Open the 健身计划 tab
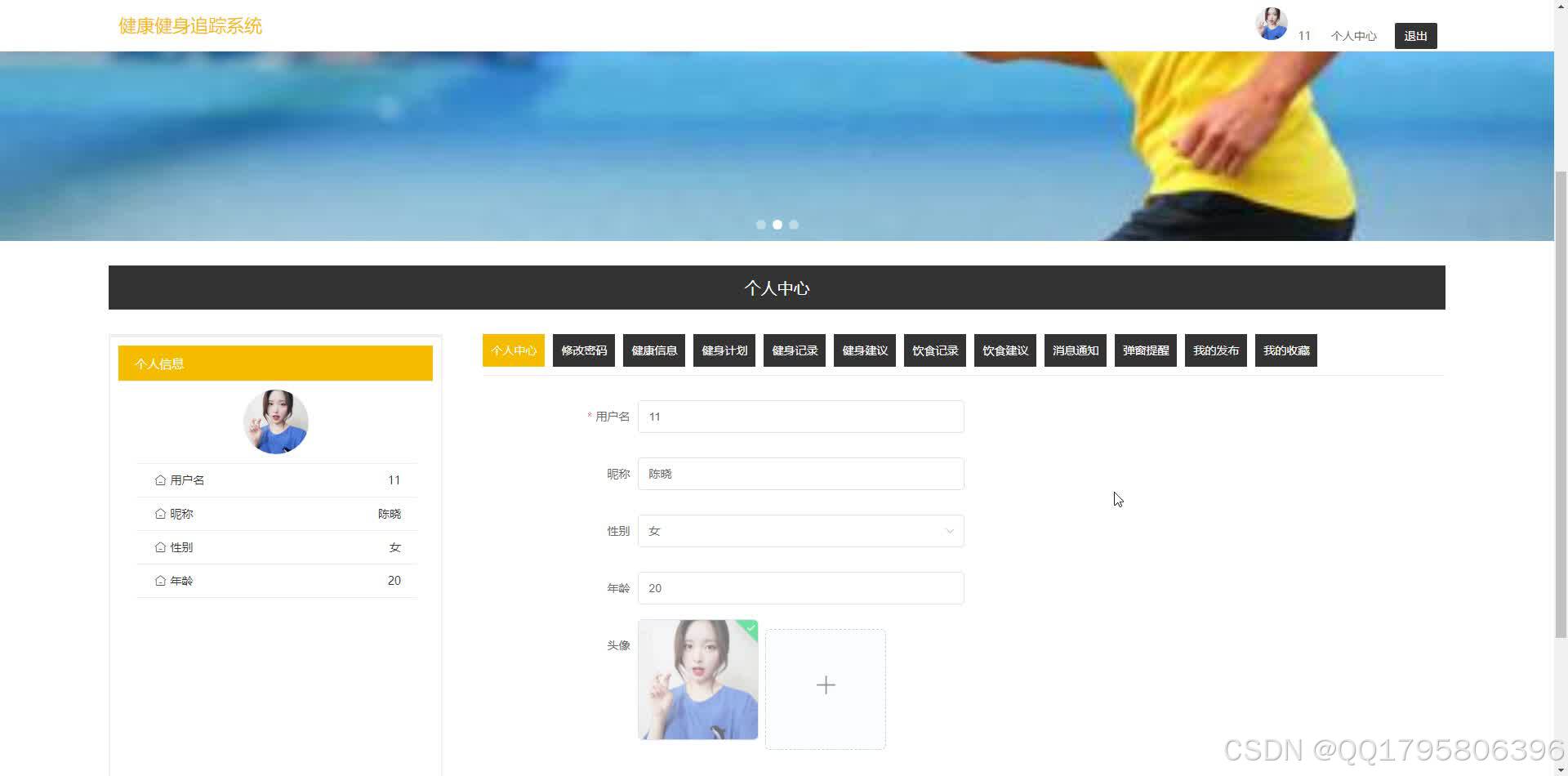 tap(724, 350)
